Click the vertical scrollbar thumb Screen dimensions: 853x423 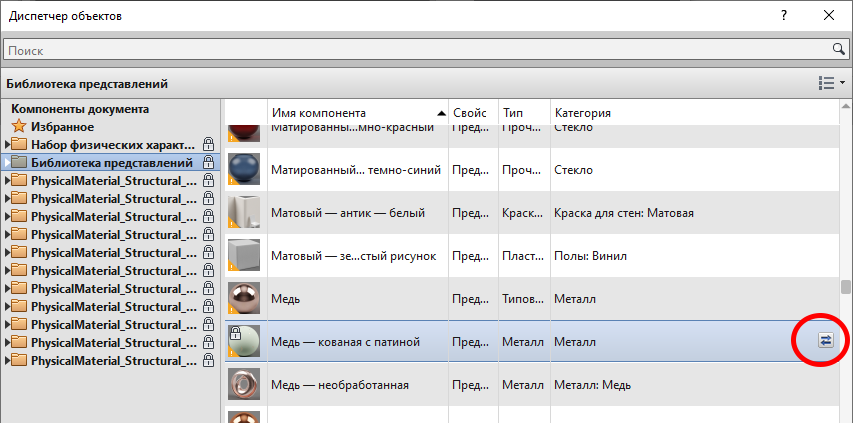[845, 287]
